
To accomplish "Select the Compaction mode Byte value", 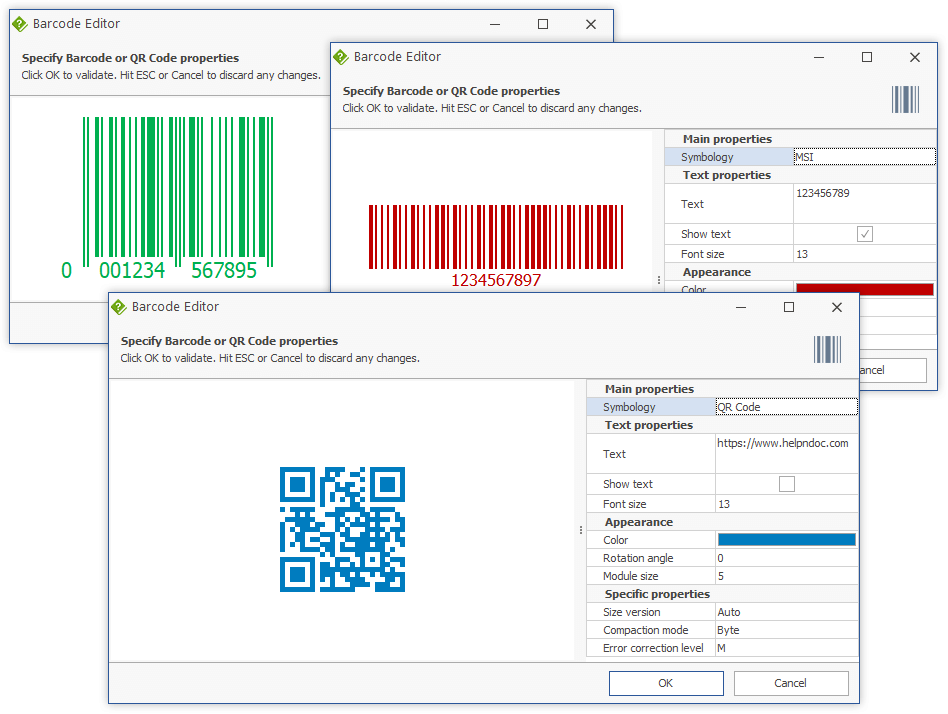I will (x=786, y=630).
